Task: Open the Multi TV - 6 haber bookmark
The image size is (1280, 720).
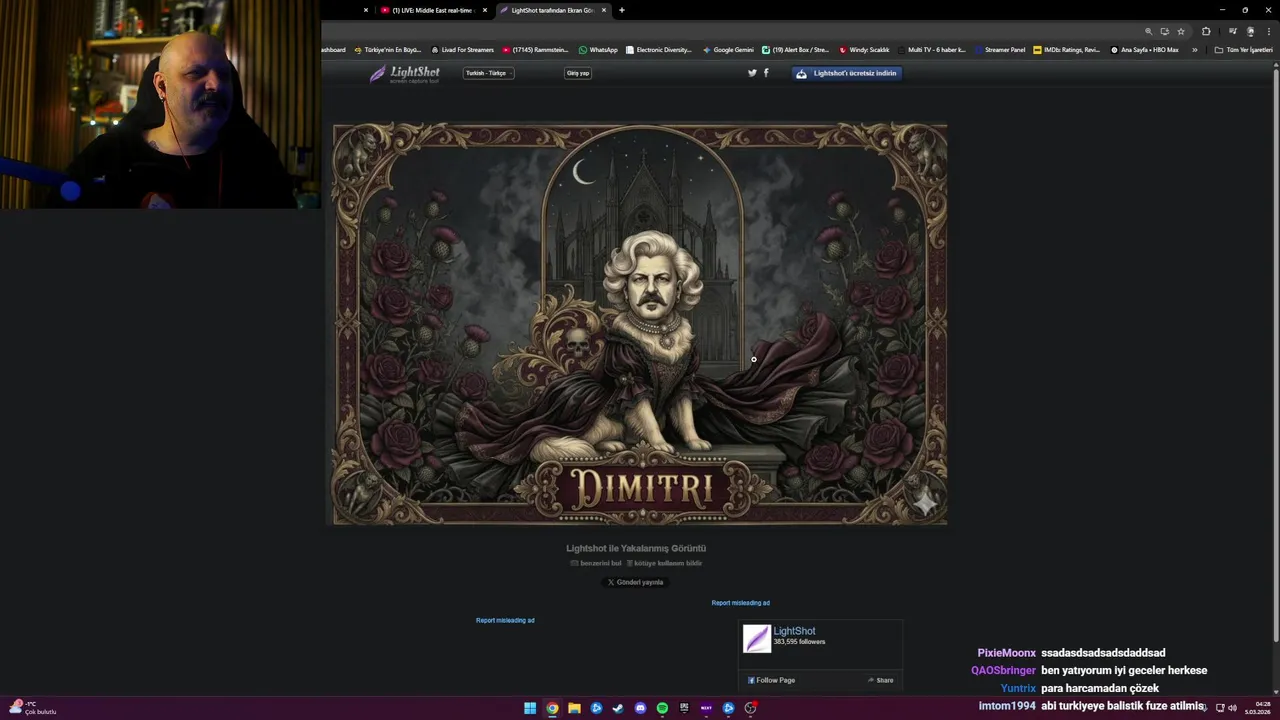Action: click(x=931, y=49)
